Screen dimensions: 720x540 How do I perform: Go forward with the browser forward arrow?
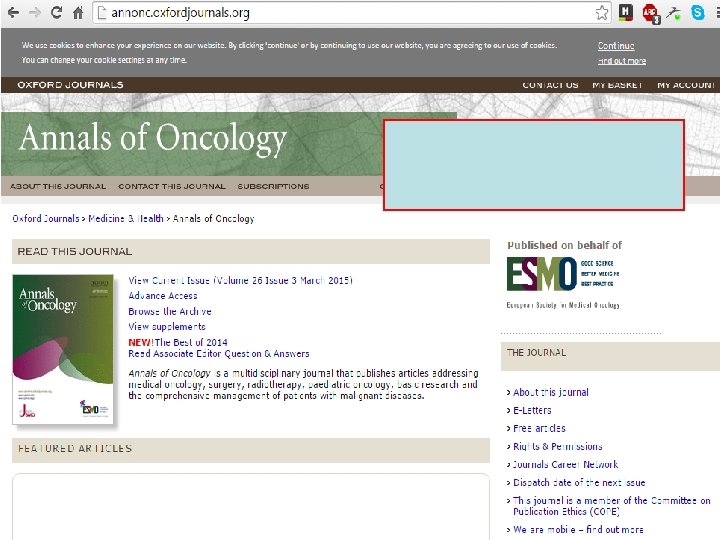pos(35,12)
